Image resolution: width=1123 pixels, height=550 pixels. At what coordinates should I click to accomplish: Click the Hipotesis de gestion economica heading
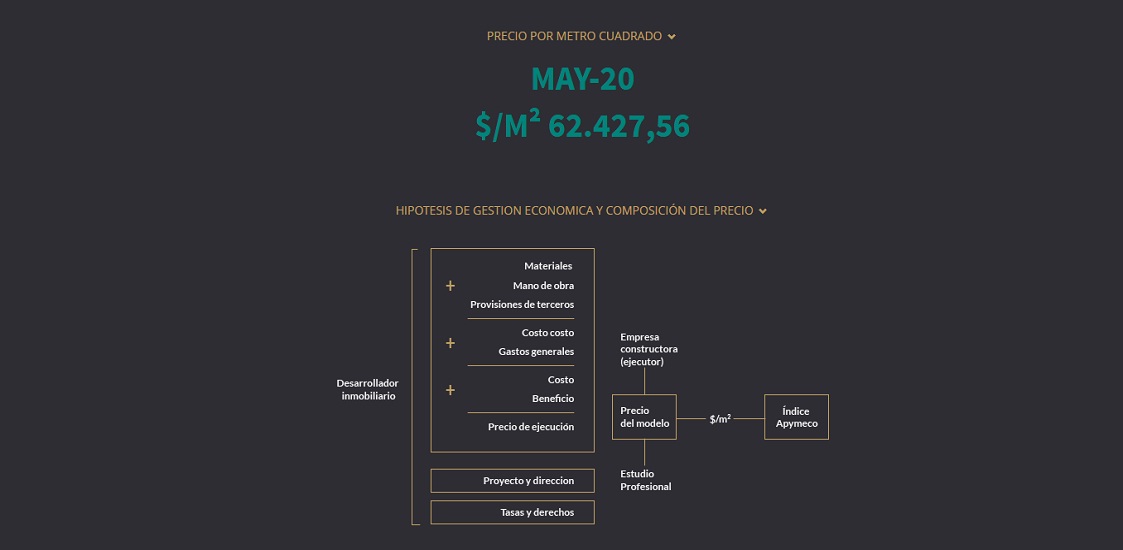(574, 211)
